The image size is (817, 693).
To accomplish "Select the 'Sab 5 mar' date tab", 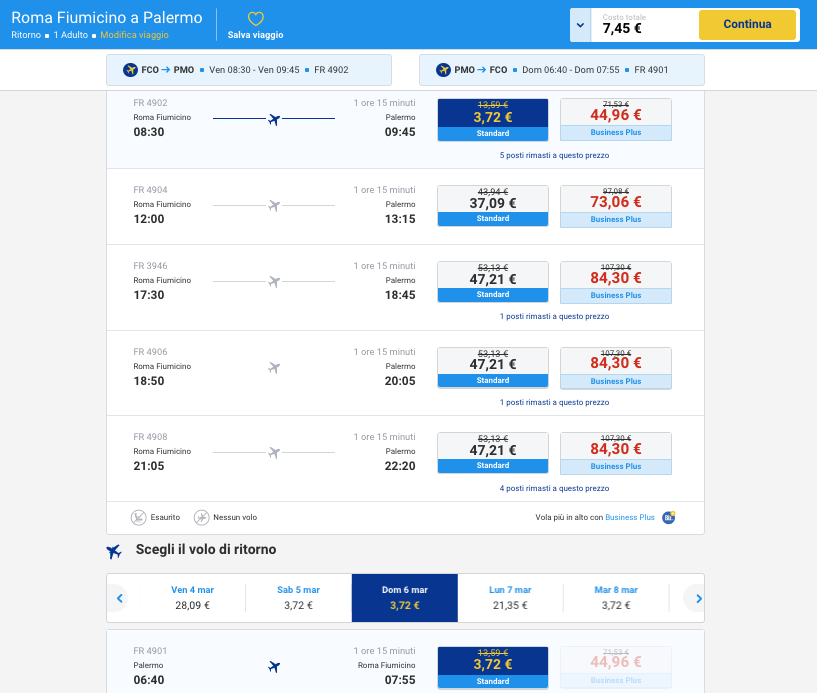I will point(298,597).
